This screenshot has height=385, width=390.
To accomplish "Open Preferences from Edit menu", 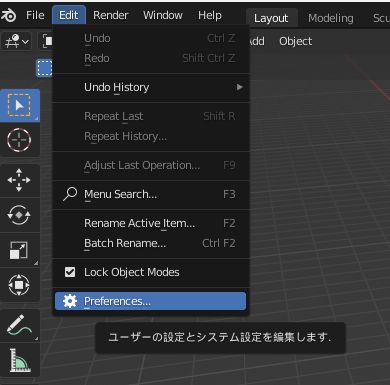I will pos(151,301).
